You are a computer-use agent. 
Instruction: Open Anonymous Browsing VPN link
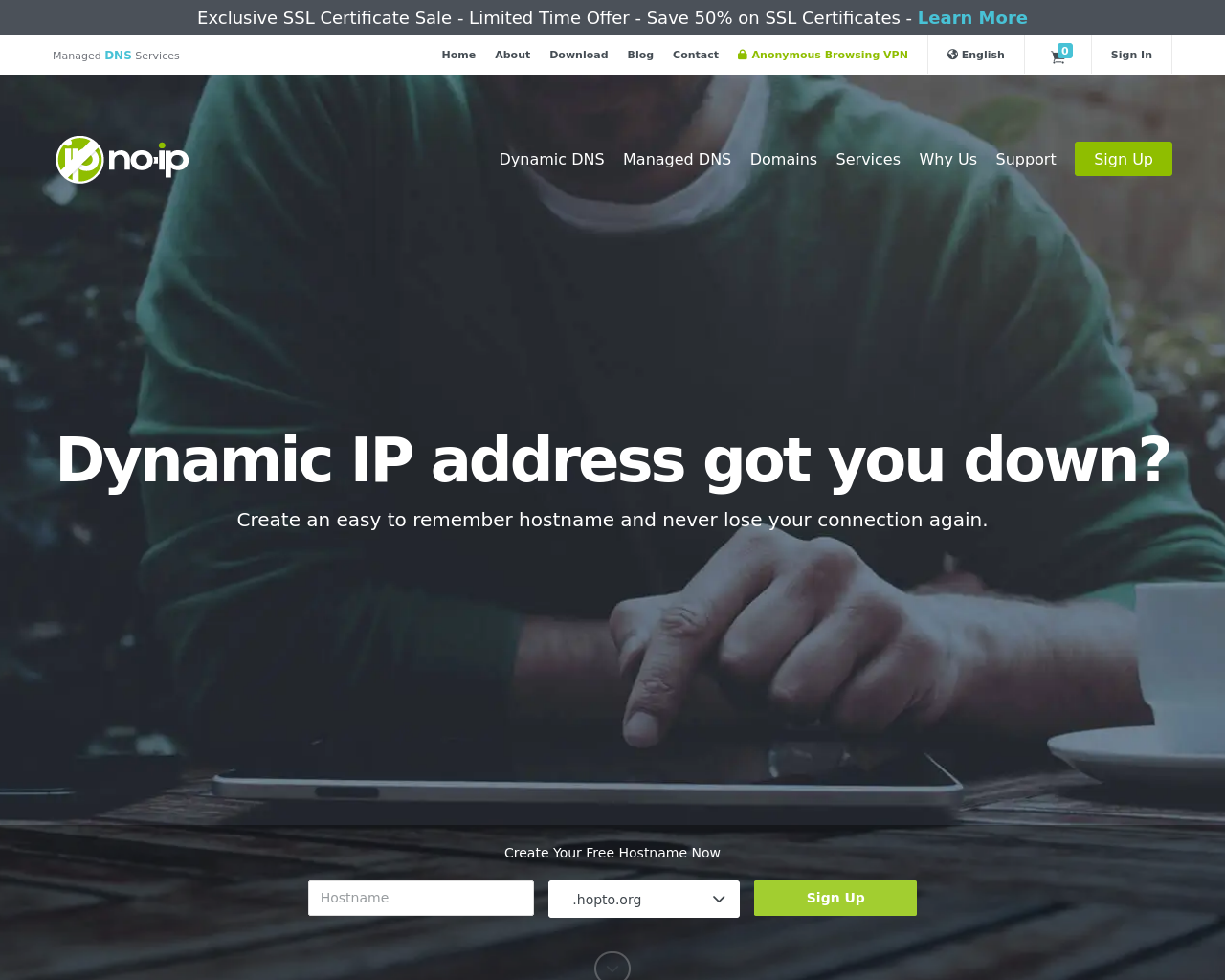[x=823, y=55]
